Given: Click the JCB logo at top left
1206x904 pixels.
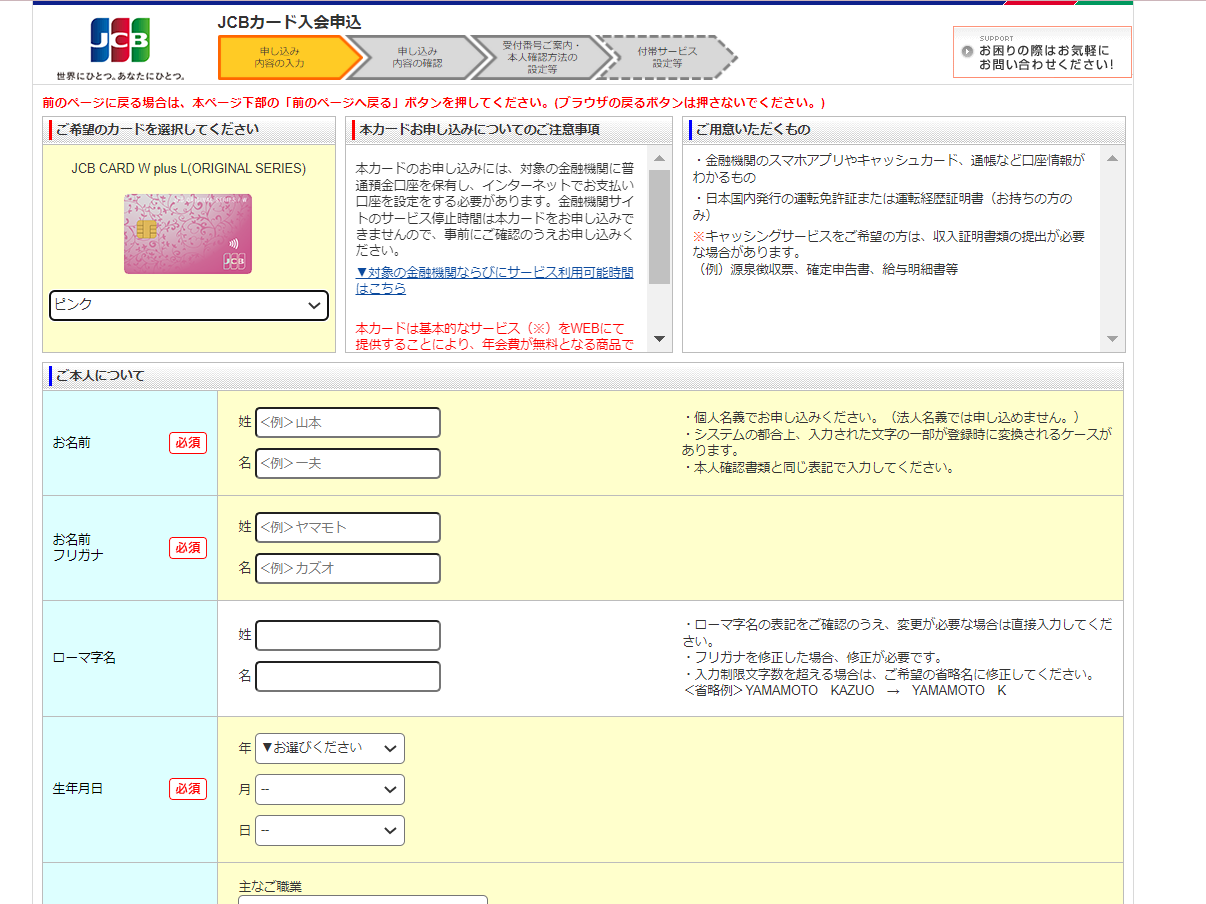Looking at the screenshot, I should tap(120, 41).
